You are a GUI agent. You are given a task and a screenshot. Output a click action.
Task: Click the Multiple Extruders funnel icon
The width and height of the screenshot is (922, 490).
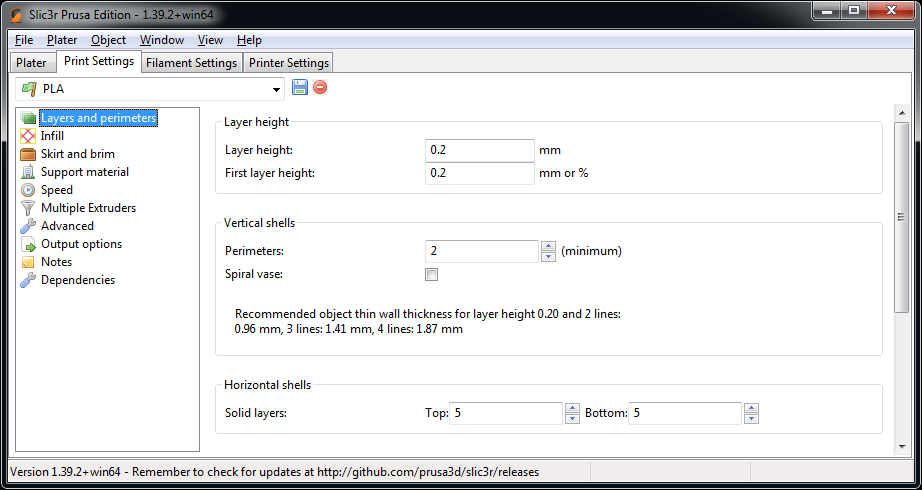coord(28,208)
